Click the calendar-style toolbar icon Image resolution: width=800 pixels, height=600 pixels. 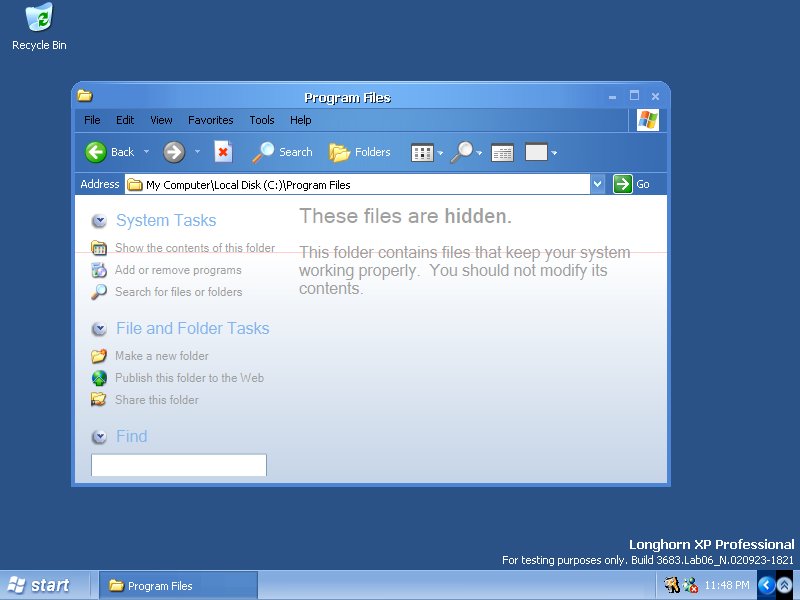click(502, 153)
